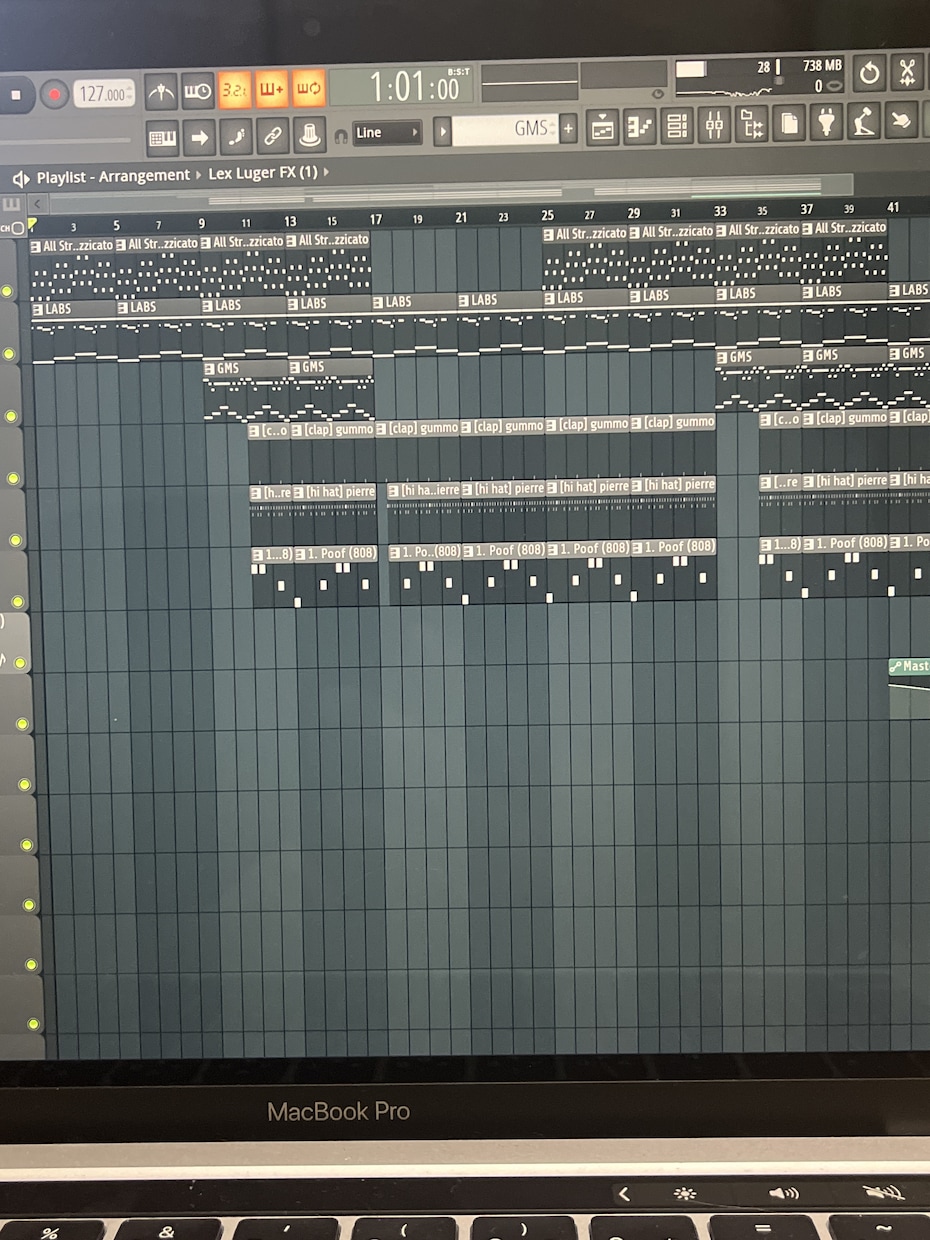
Task: Click the chain-link multilink controllers icon
Action: 272,134
